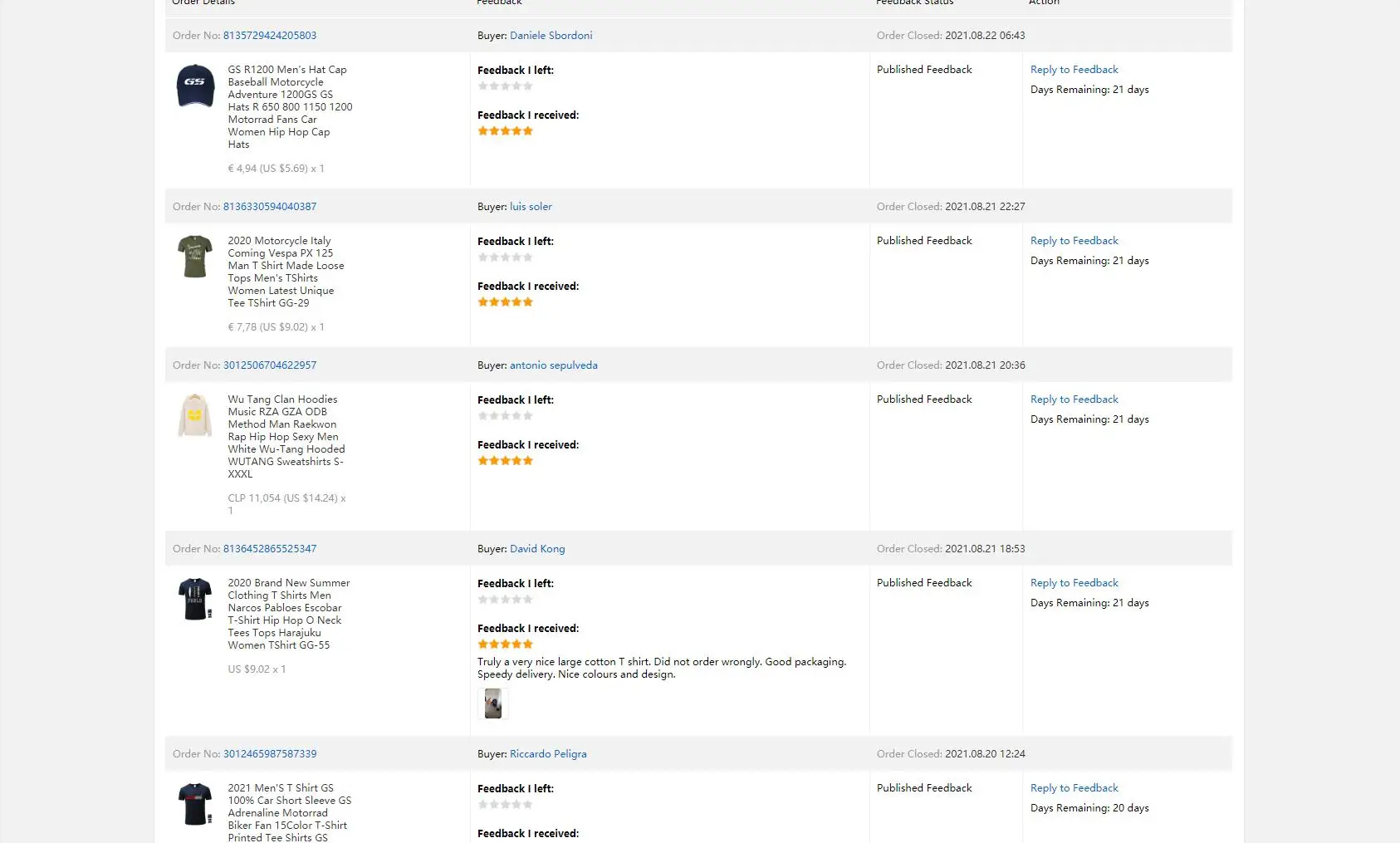View buyer profile of Daniele Sbordoni
This screenshot has height=843, width=1400.
551,36
